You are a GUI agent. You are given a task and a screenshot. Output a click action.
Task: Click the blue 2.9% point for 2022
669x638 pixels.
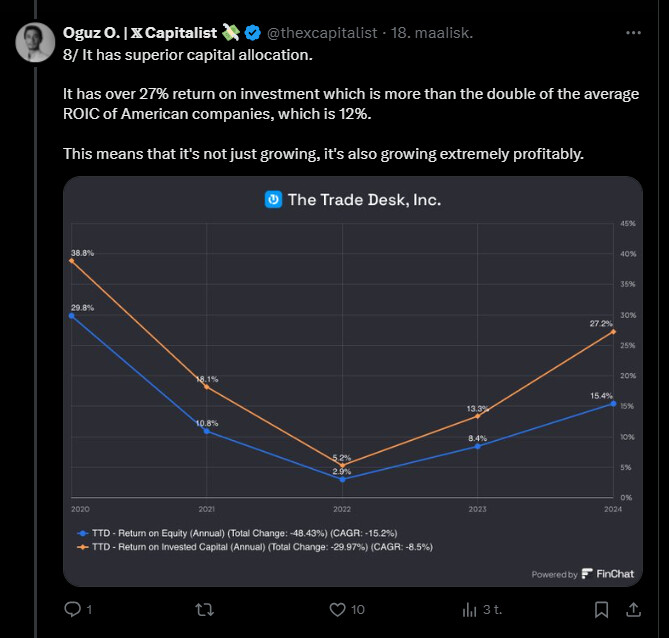[342, 479]
